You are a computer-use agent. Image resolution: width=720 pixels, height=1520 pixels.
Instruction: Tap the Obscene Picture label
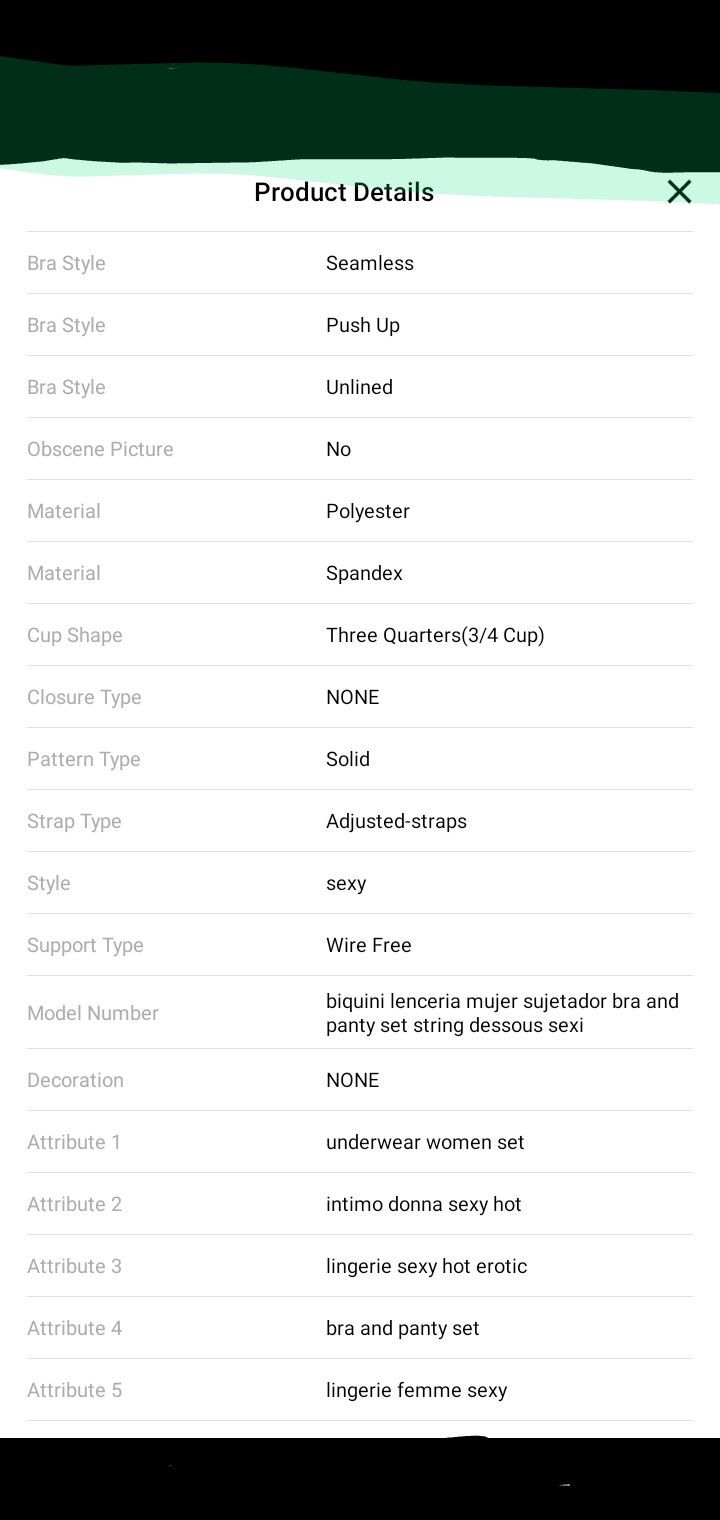click(x=100, y=449)
